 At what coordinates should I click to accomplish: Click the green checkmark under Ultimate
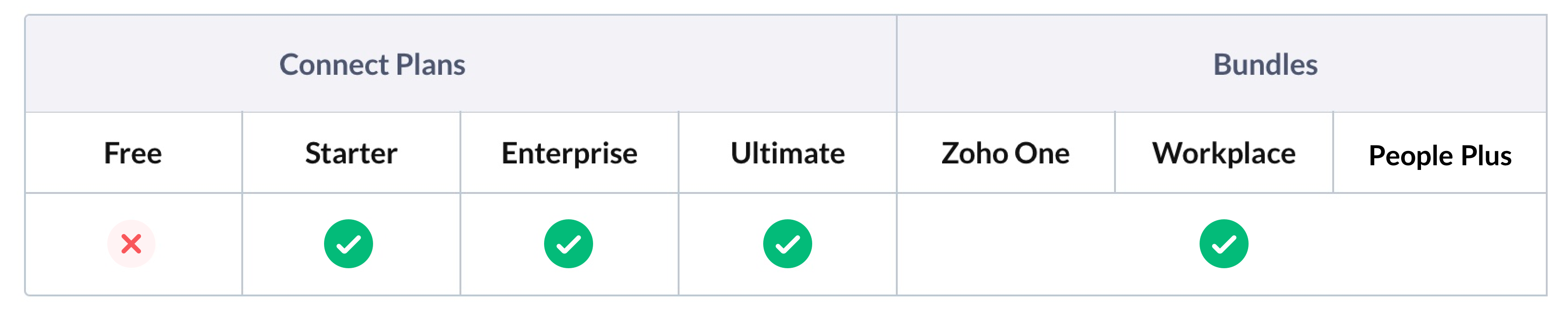click(788, 244)
